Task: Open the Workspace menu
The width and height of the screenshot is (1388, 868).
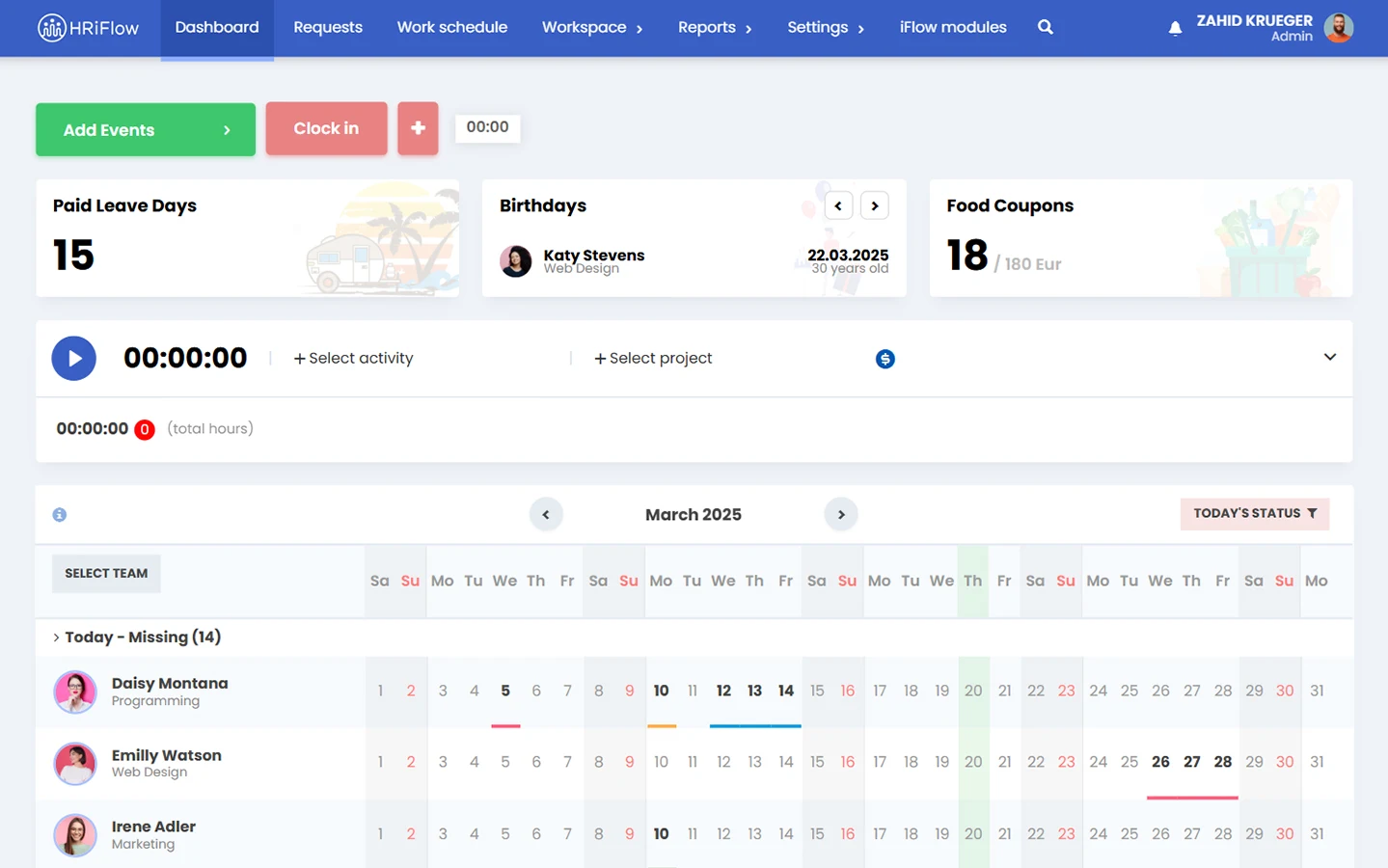Action: (591, 28)
